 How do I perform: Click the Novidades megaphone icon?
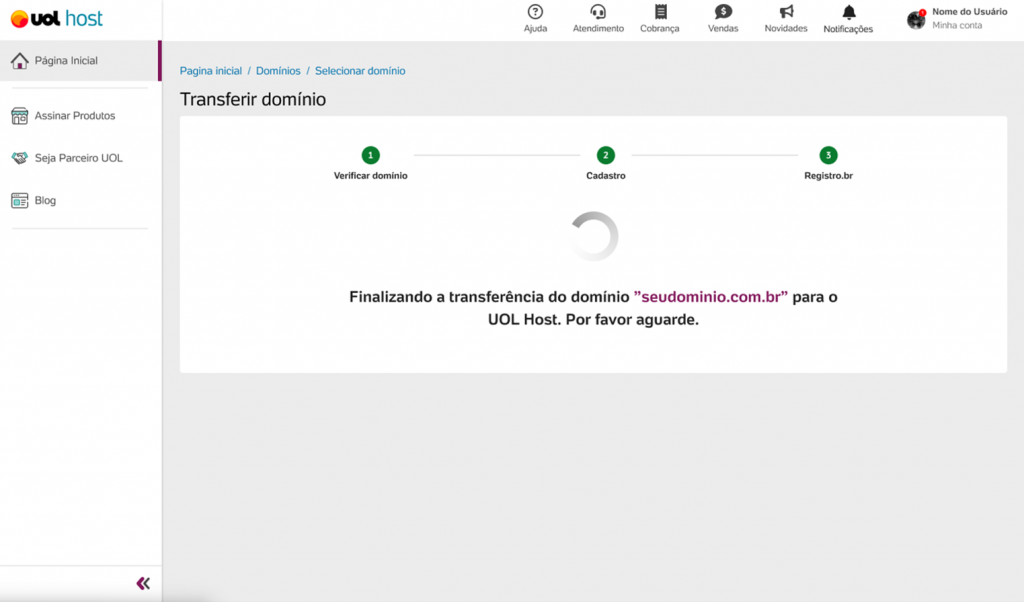point(786,12)
